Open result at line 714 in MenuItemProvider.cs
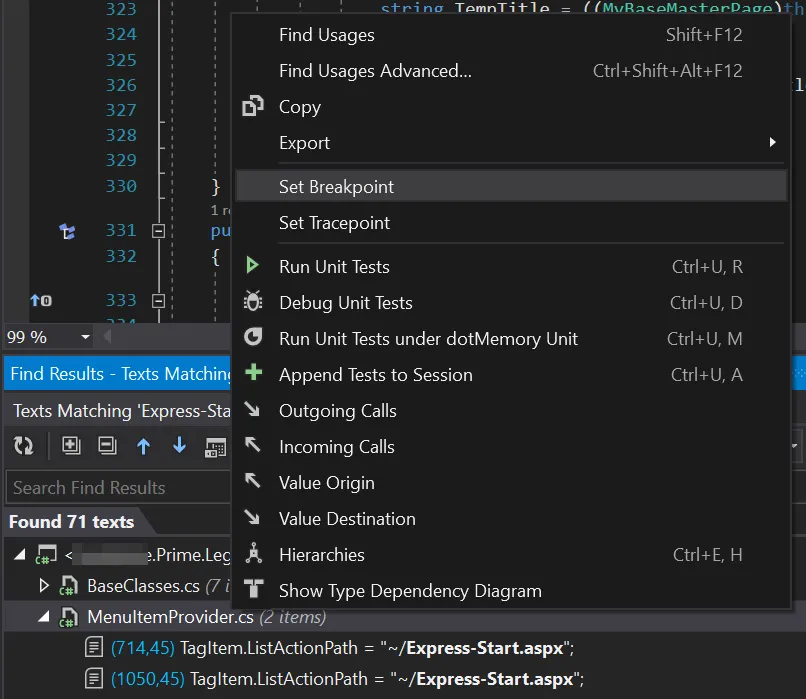The image size is (806, 699). pyautogui.click(x=340, y=648)
